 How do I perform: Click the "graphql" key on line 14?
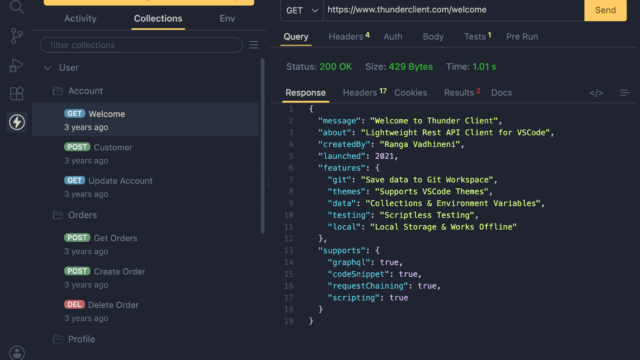(349, 262)
